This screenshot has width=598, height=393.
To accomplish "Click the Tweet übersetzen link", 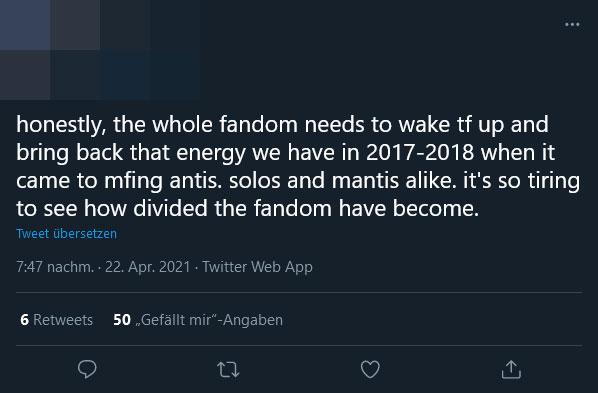I will tap(66, 234).
